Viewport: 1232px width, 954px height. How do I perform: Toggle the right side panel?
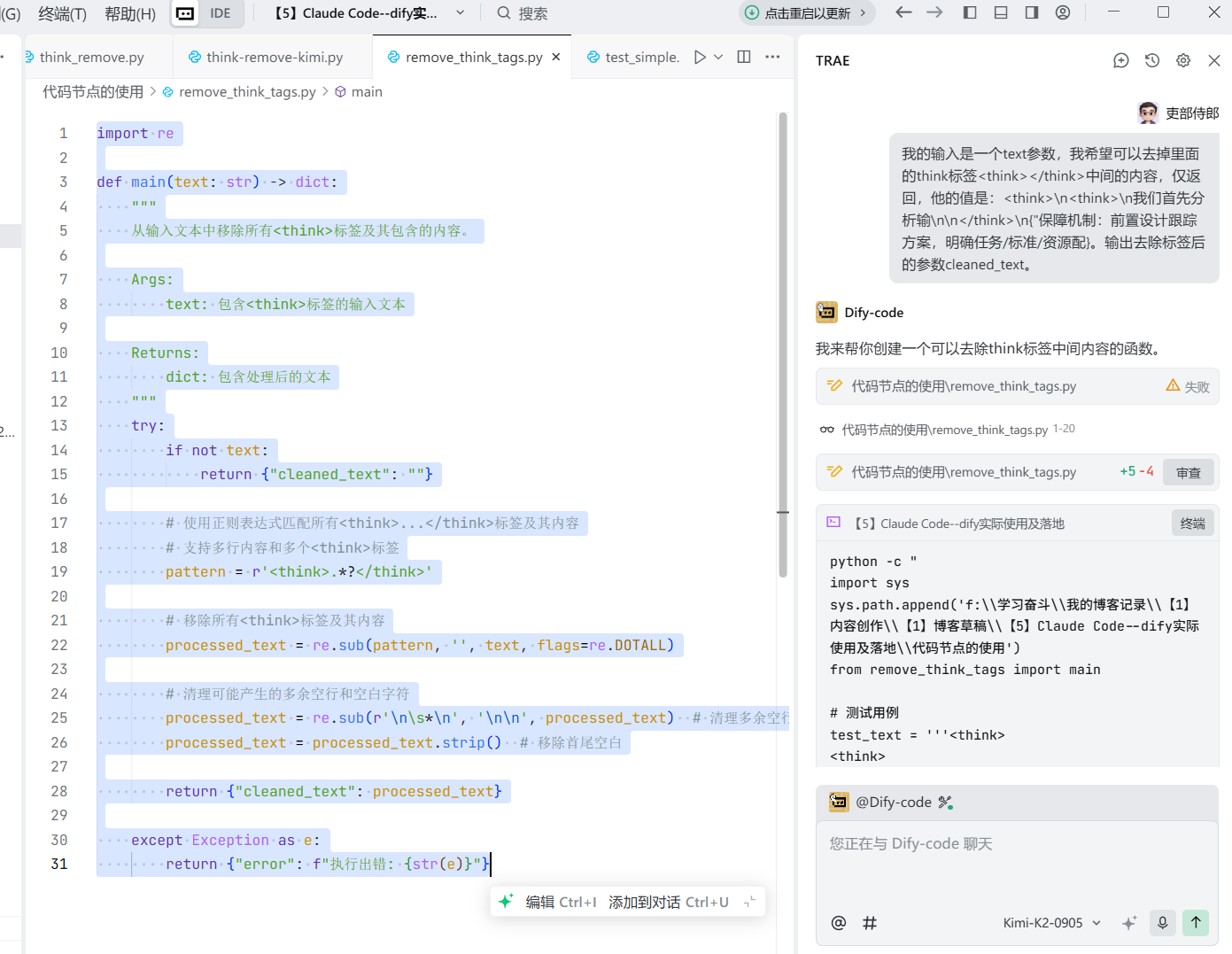pos(1032,12)
